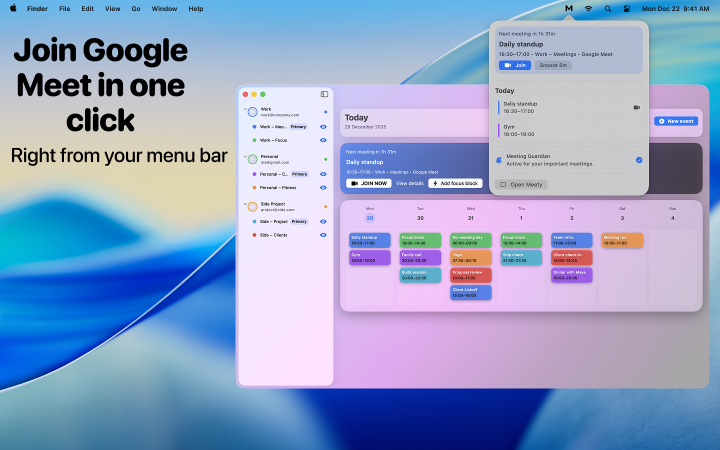720x450 pixels.
Task: Click status dot beside Work account
Action: pos(326,112)
